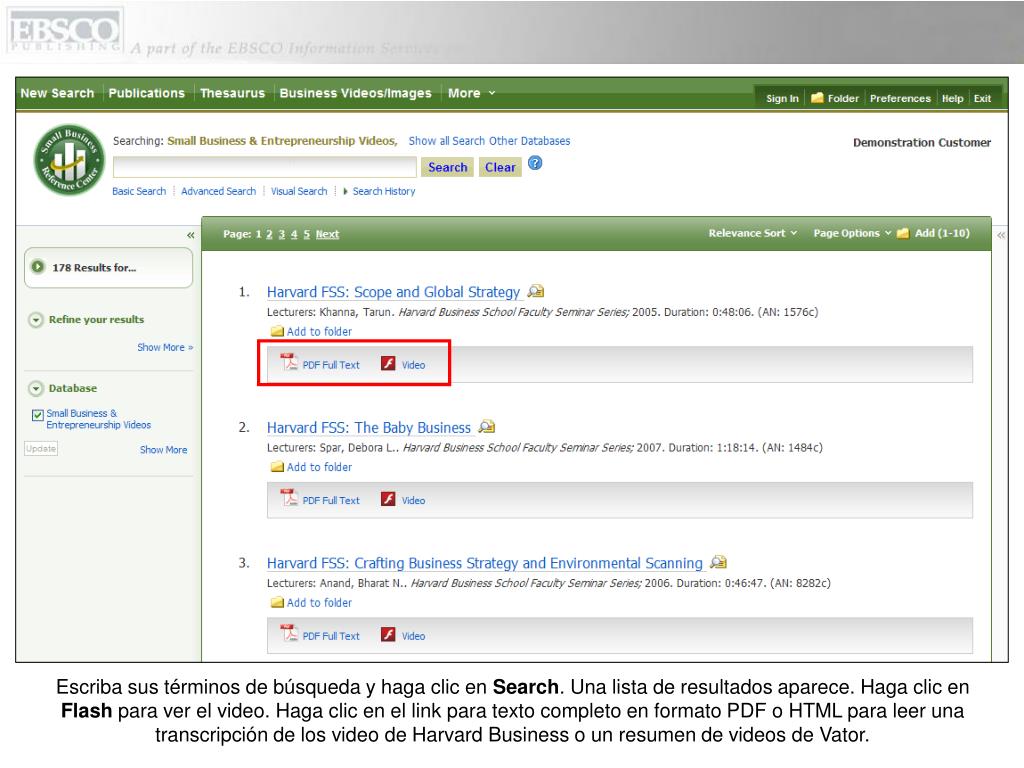The width and height of the screenshot is (1024, 768).
Task: Show More under Refine your results
Action: pyautogui.click(x=165, y=347)
